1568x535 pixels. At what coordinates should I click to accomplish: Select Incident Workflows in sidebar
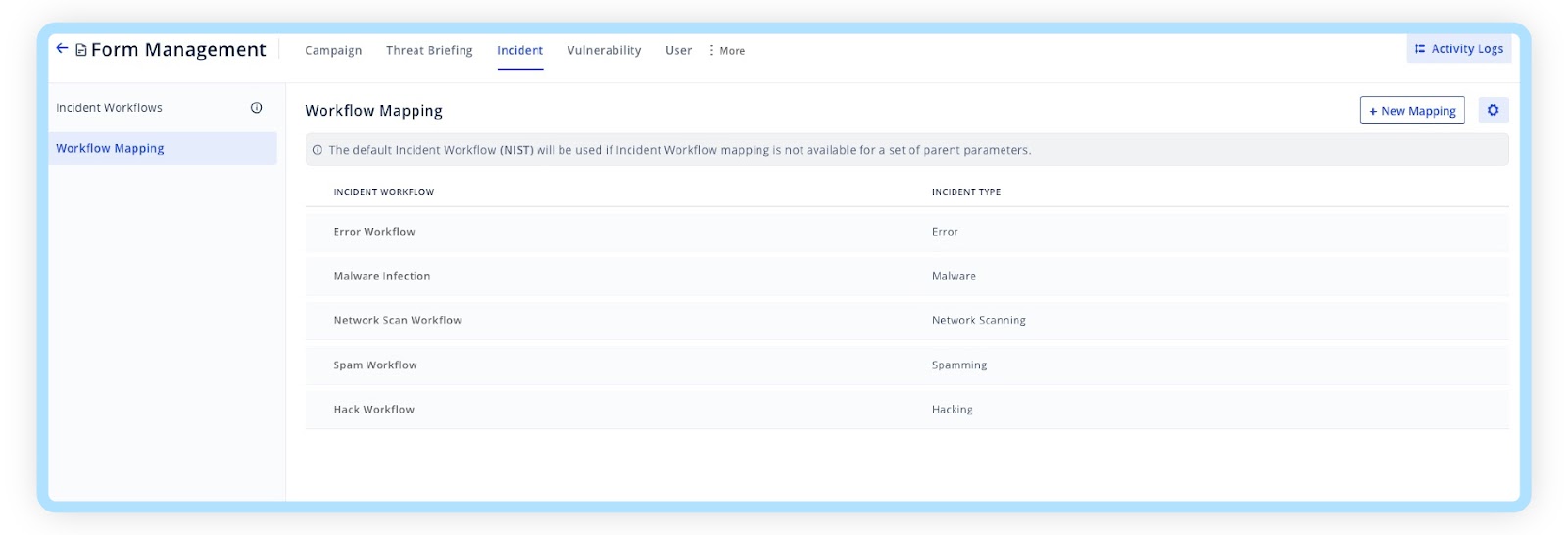[109, 108]
